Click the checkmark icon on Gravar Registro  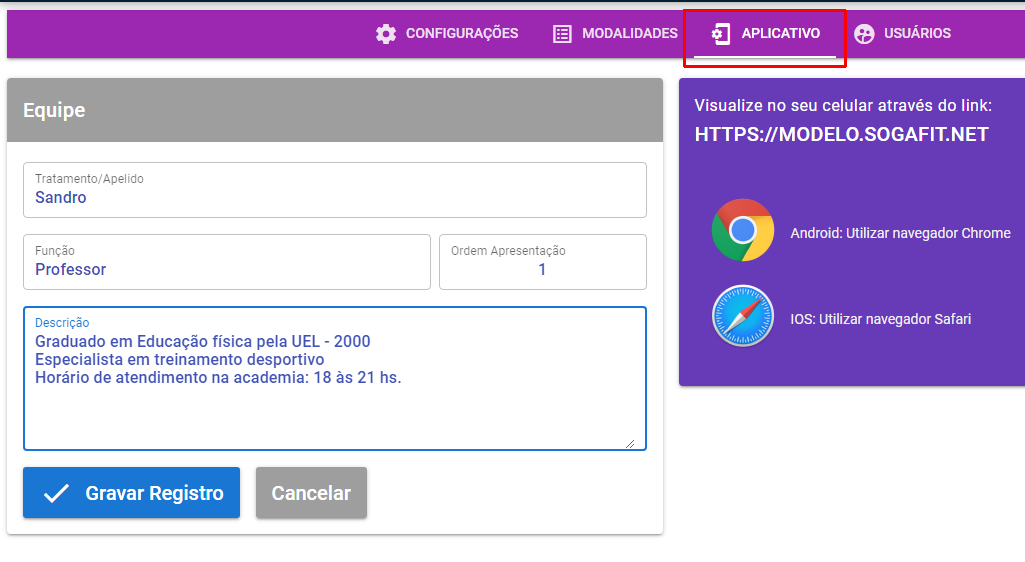pos(57,493)
